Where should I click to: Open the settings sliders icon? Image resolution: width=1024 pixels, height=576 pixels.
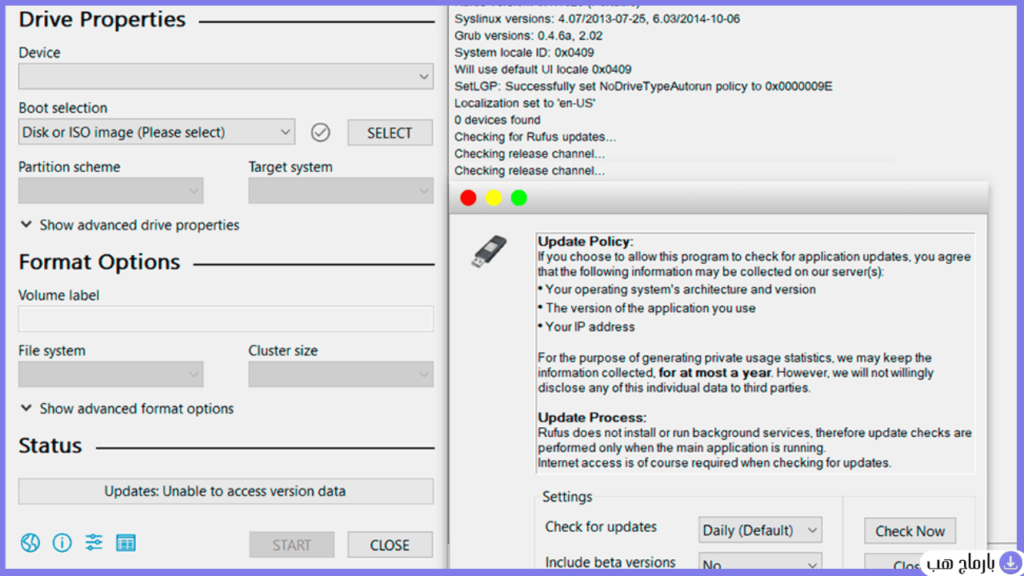(93, 543)
